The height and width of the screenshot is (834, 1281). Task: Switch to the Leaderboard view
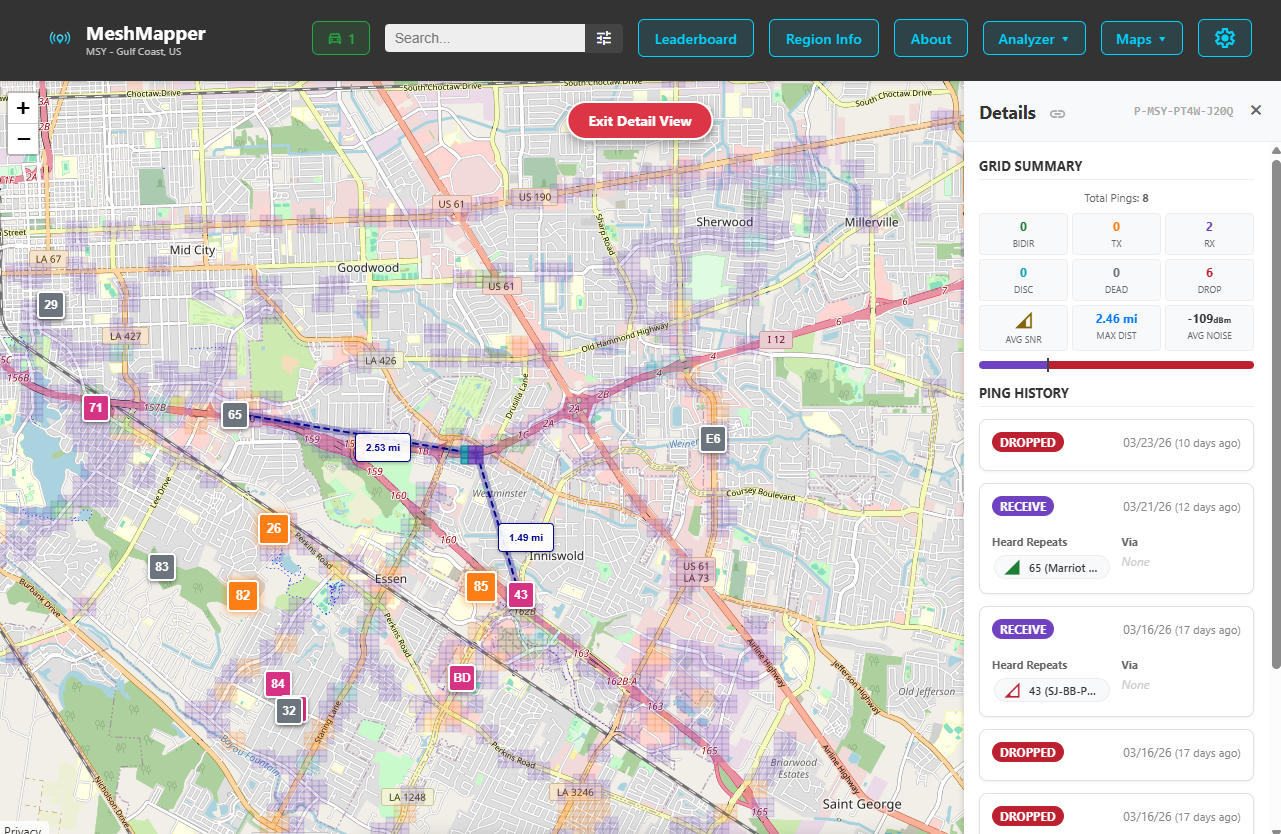click(x=695, y=38)
